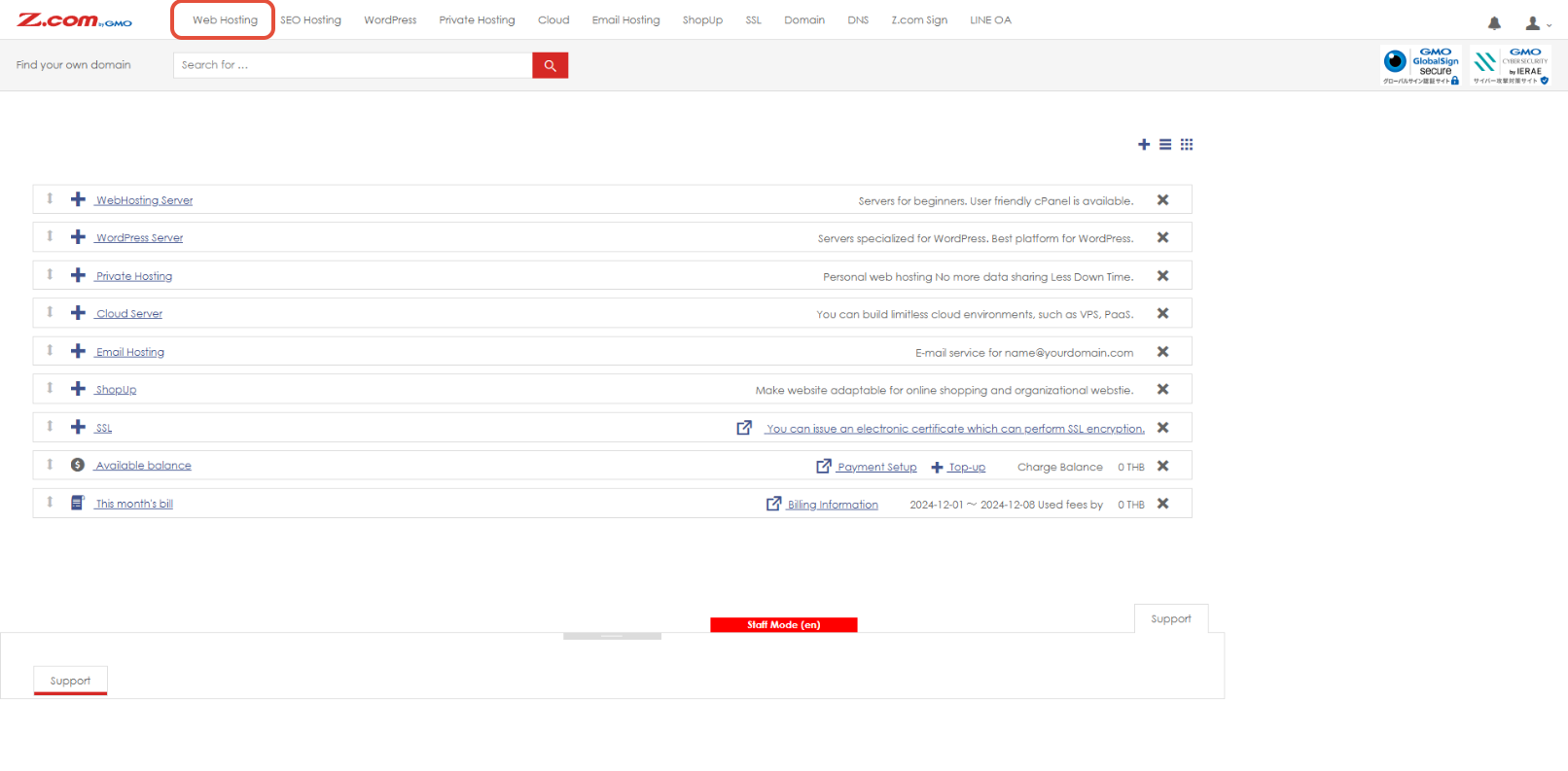Screen dimensions: 1568x771
Task: Focus the domain search field
Action: [352, 65]
